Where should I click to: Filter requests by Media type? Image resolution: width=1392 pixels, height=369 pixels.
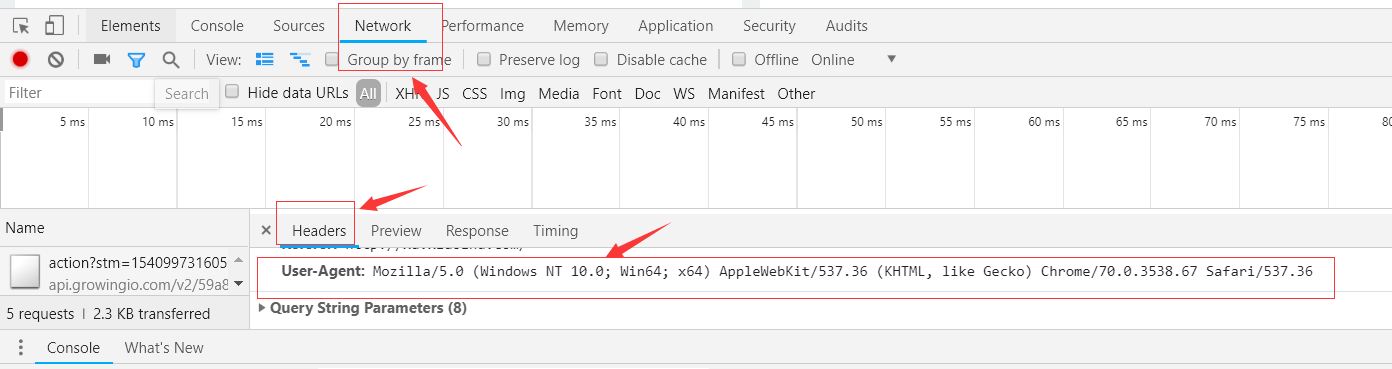[x=559, y=93]
